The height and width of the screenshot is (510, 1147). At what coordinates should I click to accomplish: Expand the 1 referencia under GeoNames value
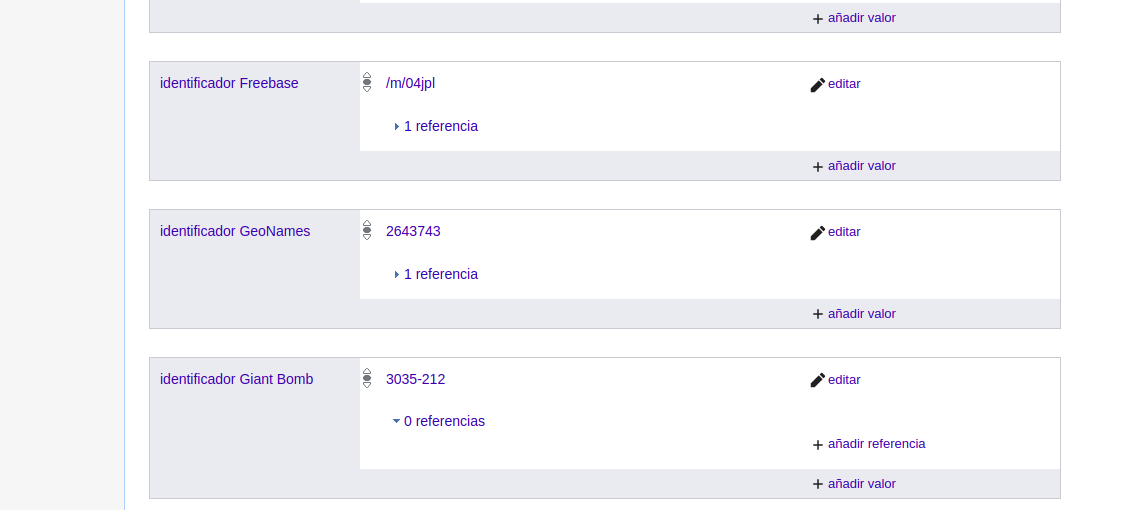pyautogui.click(x=440, y=274)
